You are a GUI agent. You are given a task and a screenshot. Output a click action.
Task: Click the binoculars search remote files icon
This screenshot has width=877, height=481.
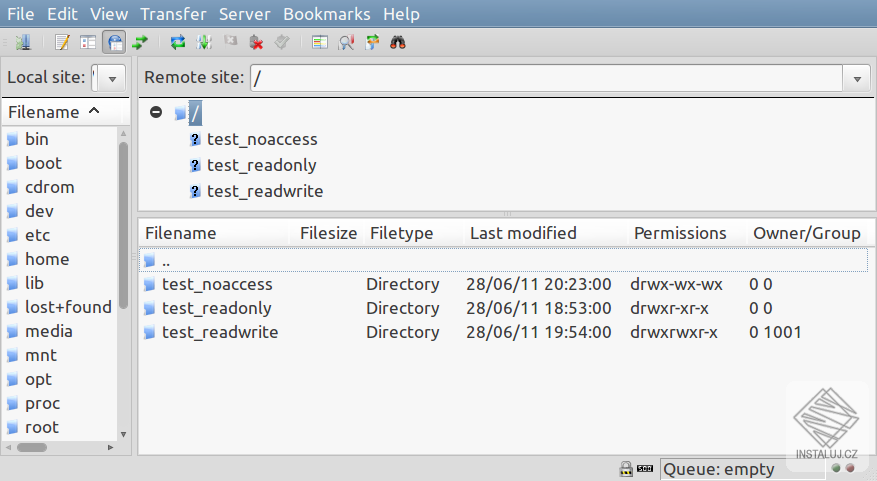[x=397, y=42]
